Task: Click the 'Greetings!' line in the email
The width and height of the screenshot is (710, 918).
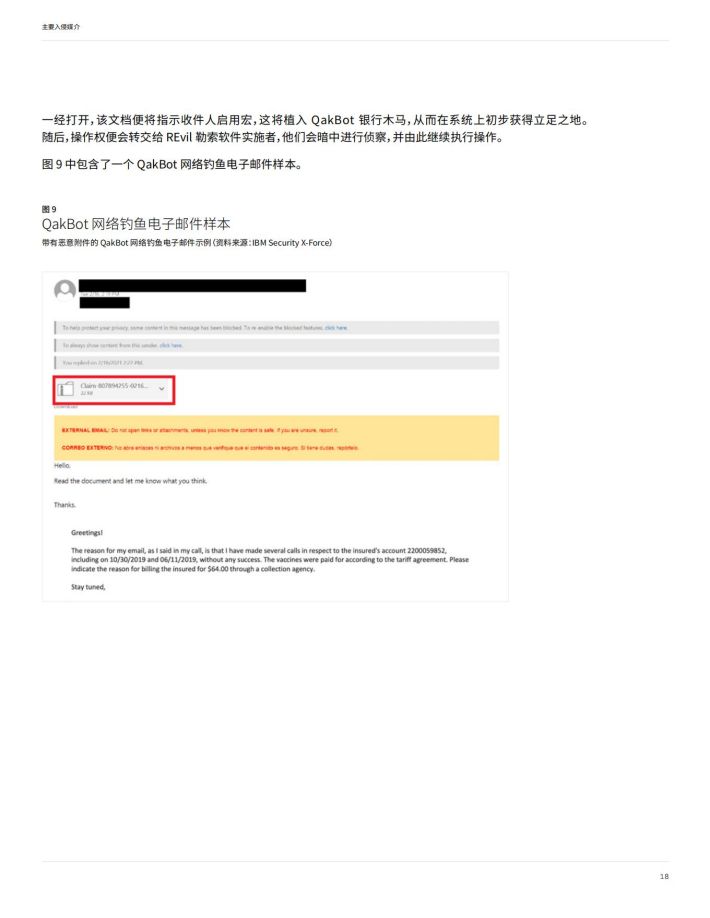Action: click(87, 533)
